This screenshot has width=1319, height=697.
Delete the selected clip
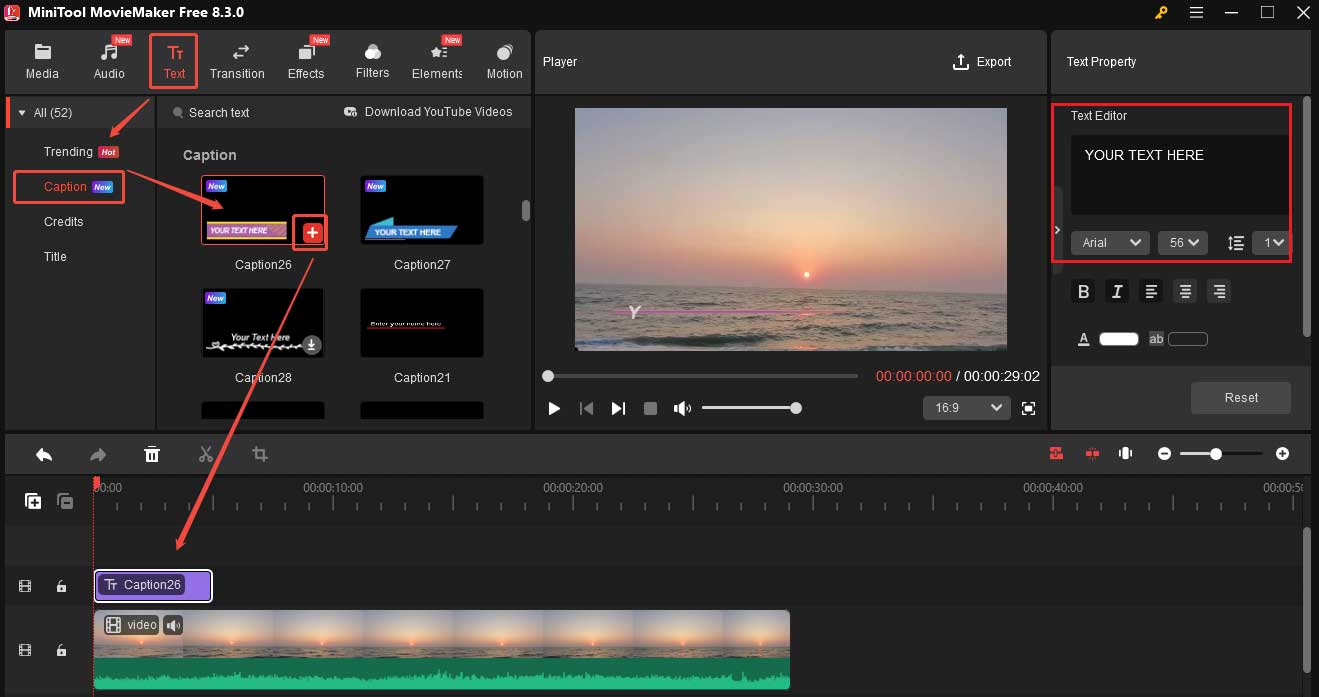pos(152,454)
